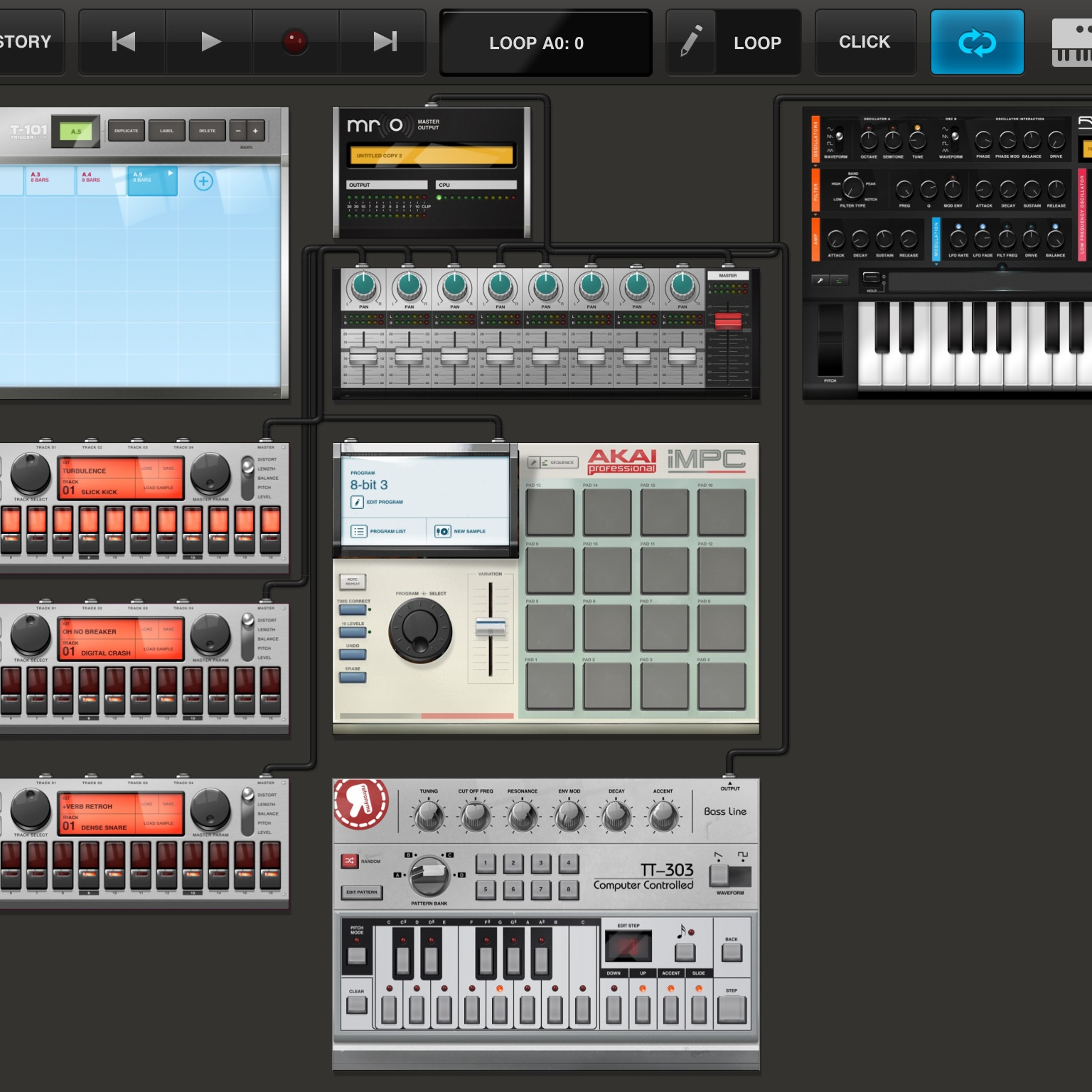Toggle the TT-303 Pitch Mode button
This screenshot has height=1092, width=1092.
(357, 956)
